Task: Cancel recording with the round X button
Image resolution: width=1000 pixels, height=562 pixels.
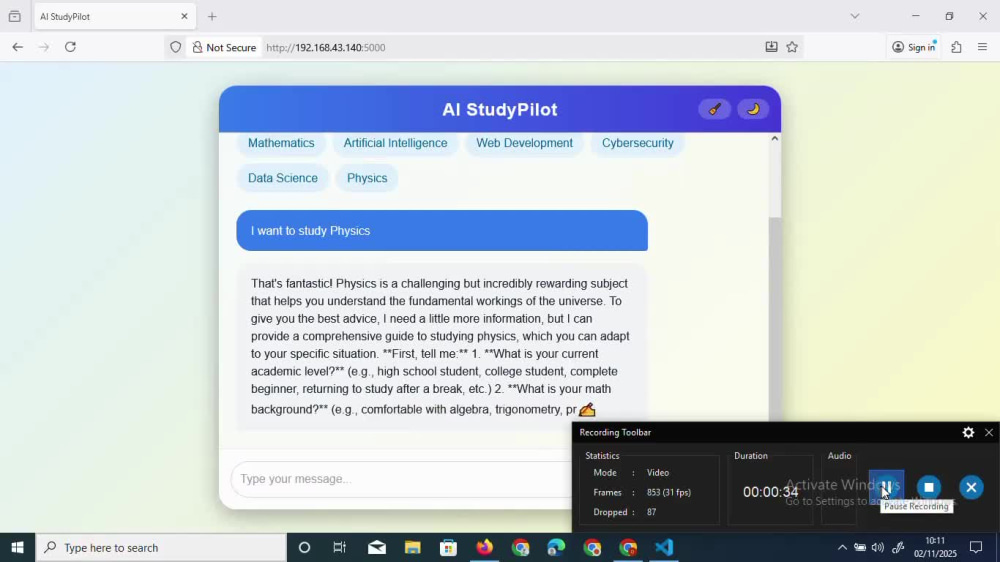Action: 971,487
